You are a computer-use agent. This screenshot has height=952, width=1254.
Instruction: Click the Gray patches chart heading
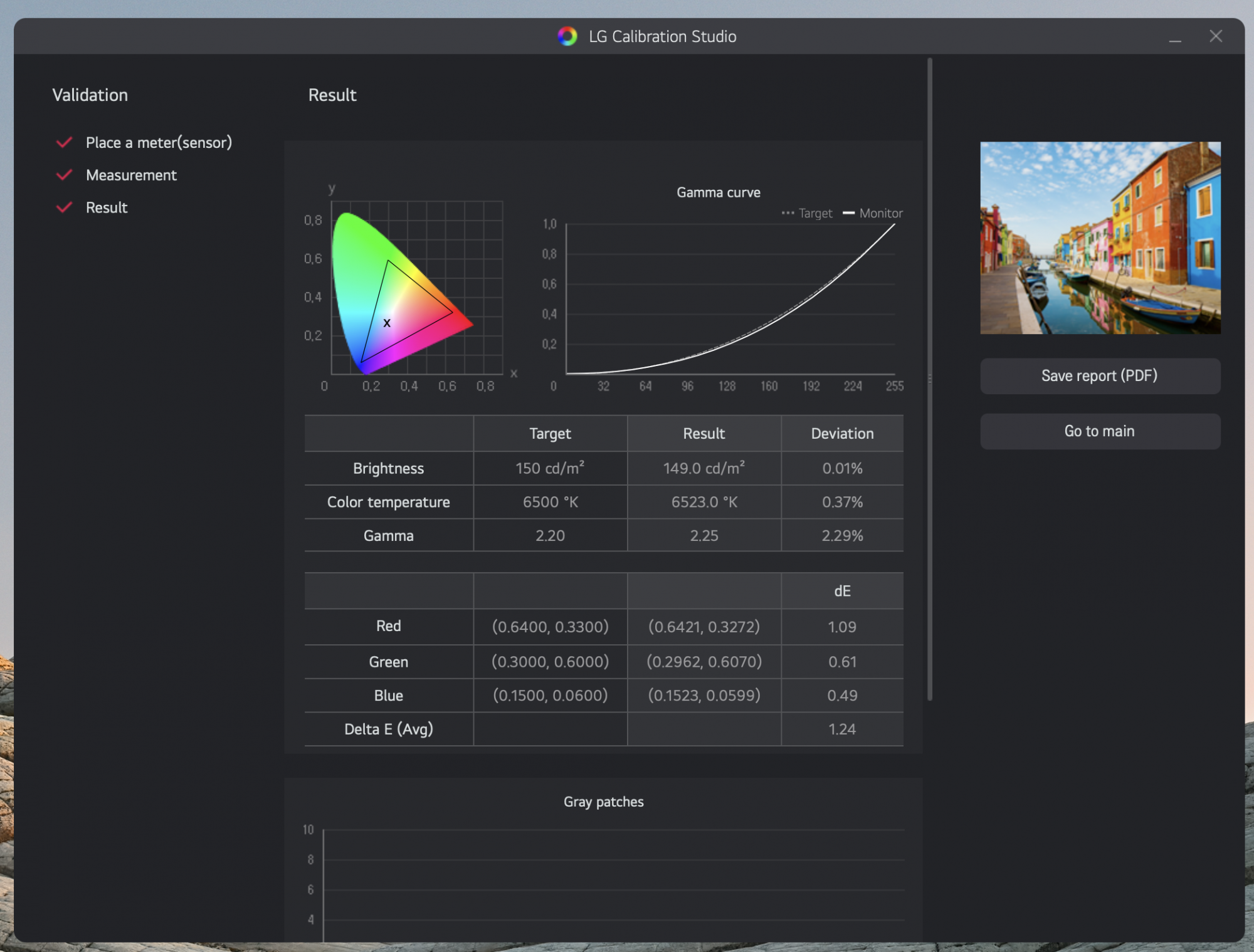coord(603,802)
